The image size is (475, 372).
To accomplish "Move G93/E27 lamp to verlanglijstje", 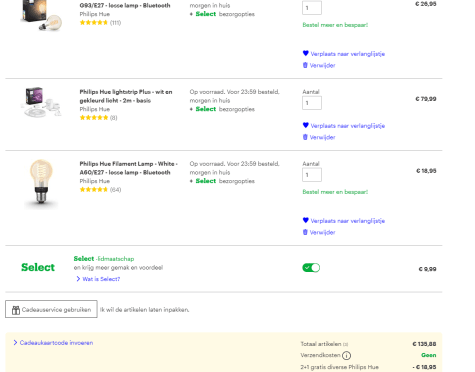I will (348, 54).
